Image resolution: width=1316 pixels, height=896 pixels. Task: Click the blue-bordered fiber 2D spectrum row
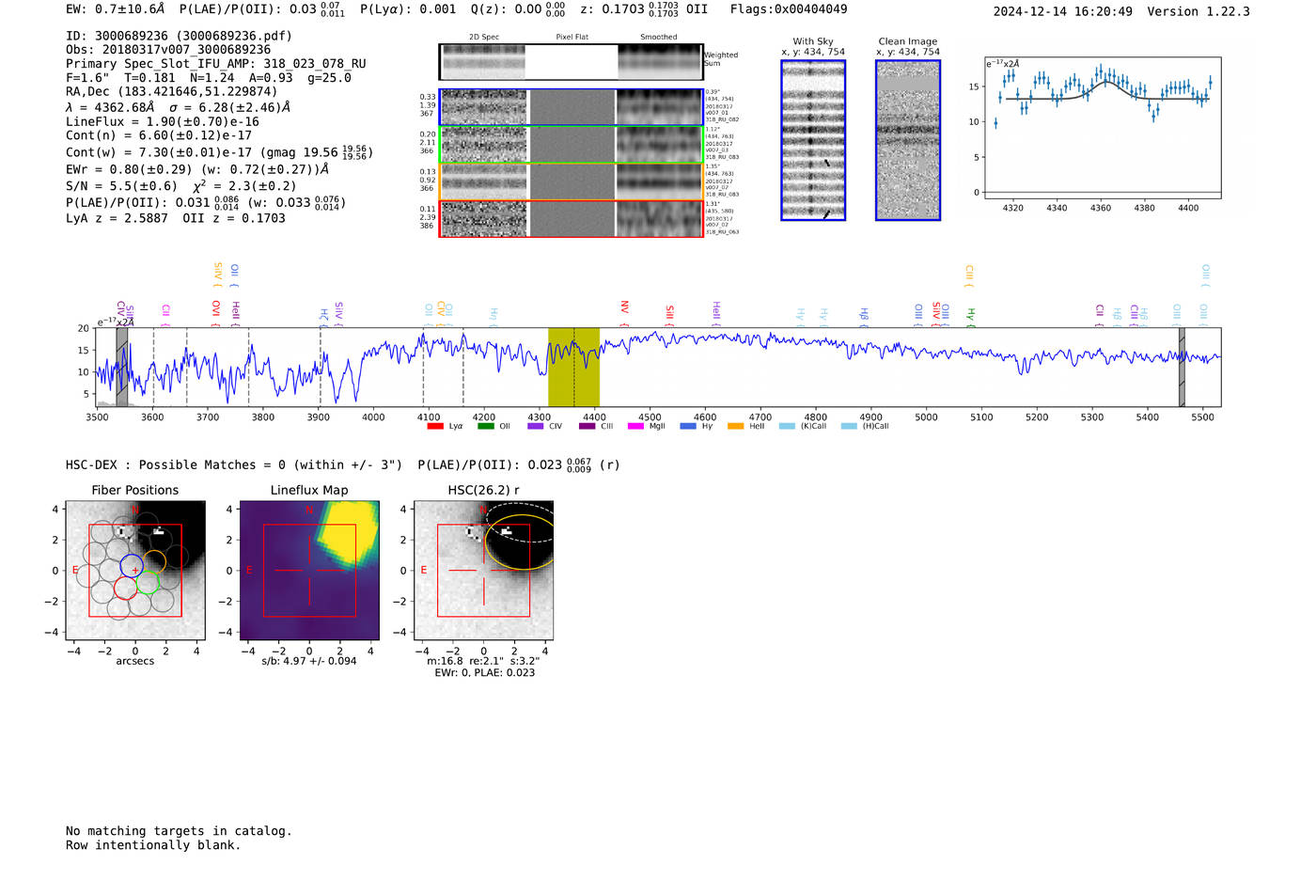[x=571, y=107]
